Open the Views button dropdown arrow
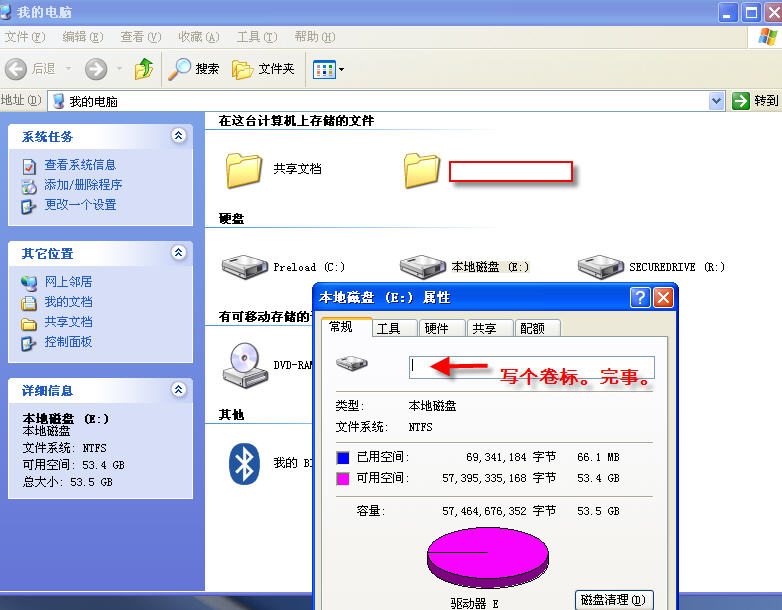Image resolution: width=782 pixels, height=610 pixels. coord(341,69)
